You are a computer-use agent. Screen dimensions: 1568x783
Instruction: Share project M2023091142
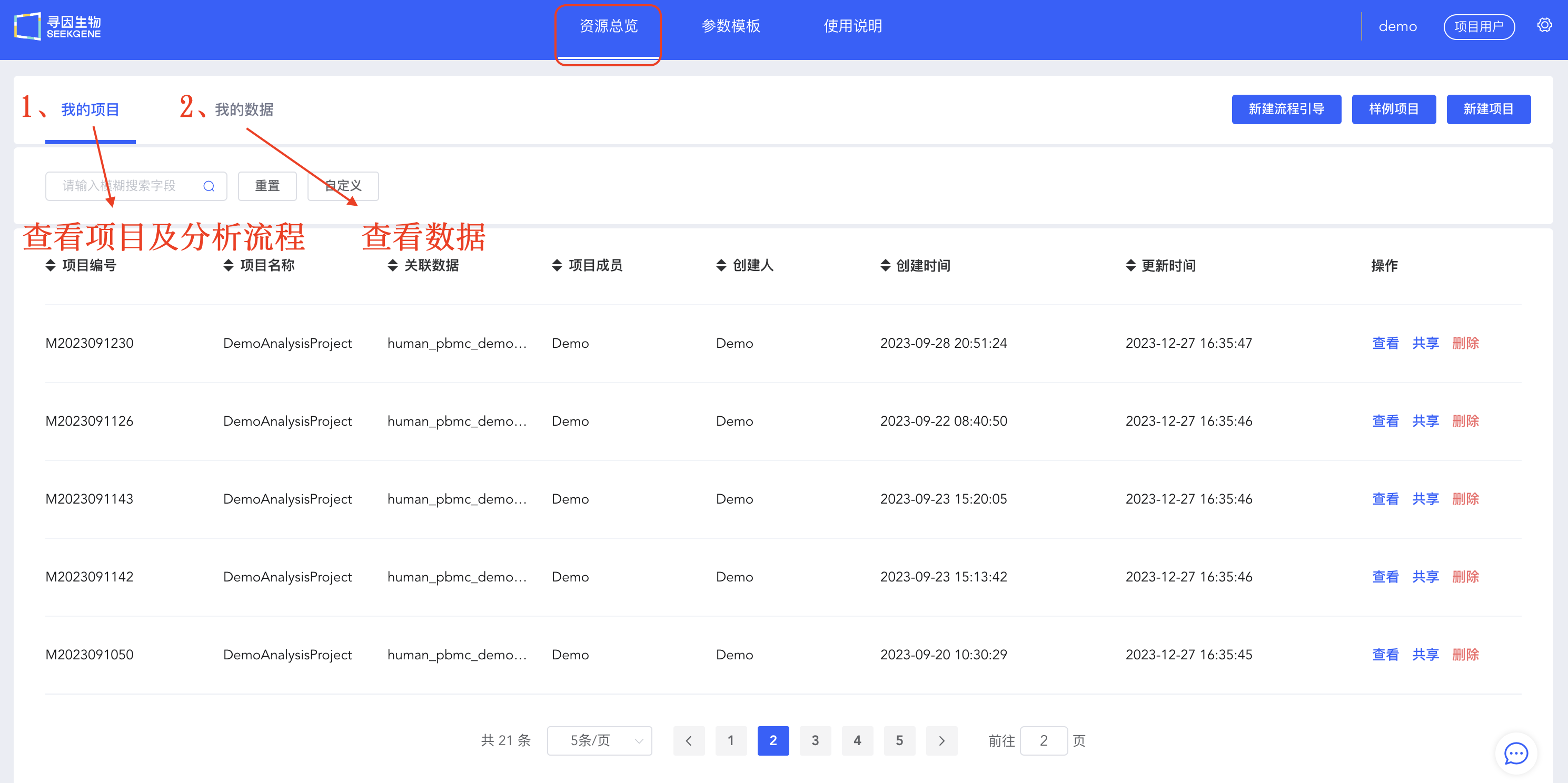[1425, 577]
